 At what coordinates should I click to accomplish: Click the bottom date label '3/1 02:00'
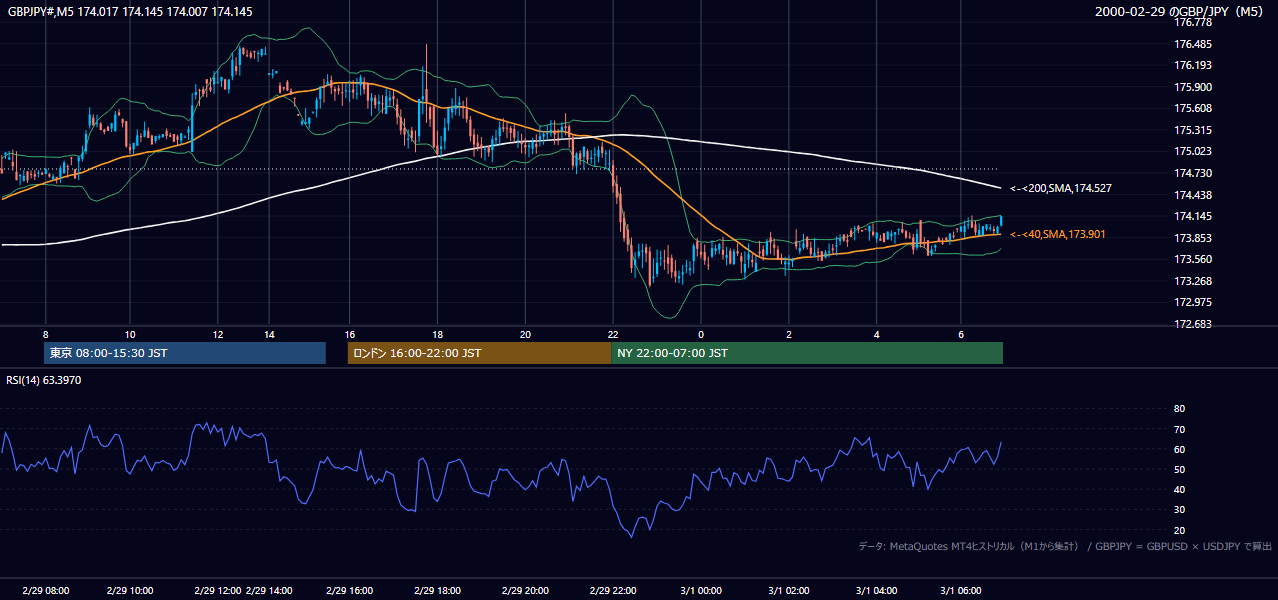click(x=789, y=590)
